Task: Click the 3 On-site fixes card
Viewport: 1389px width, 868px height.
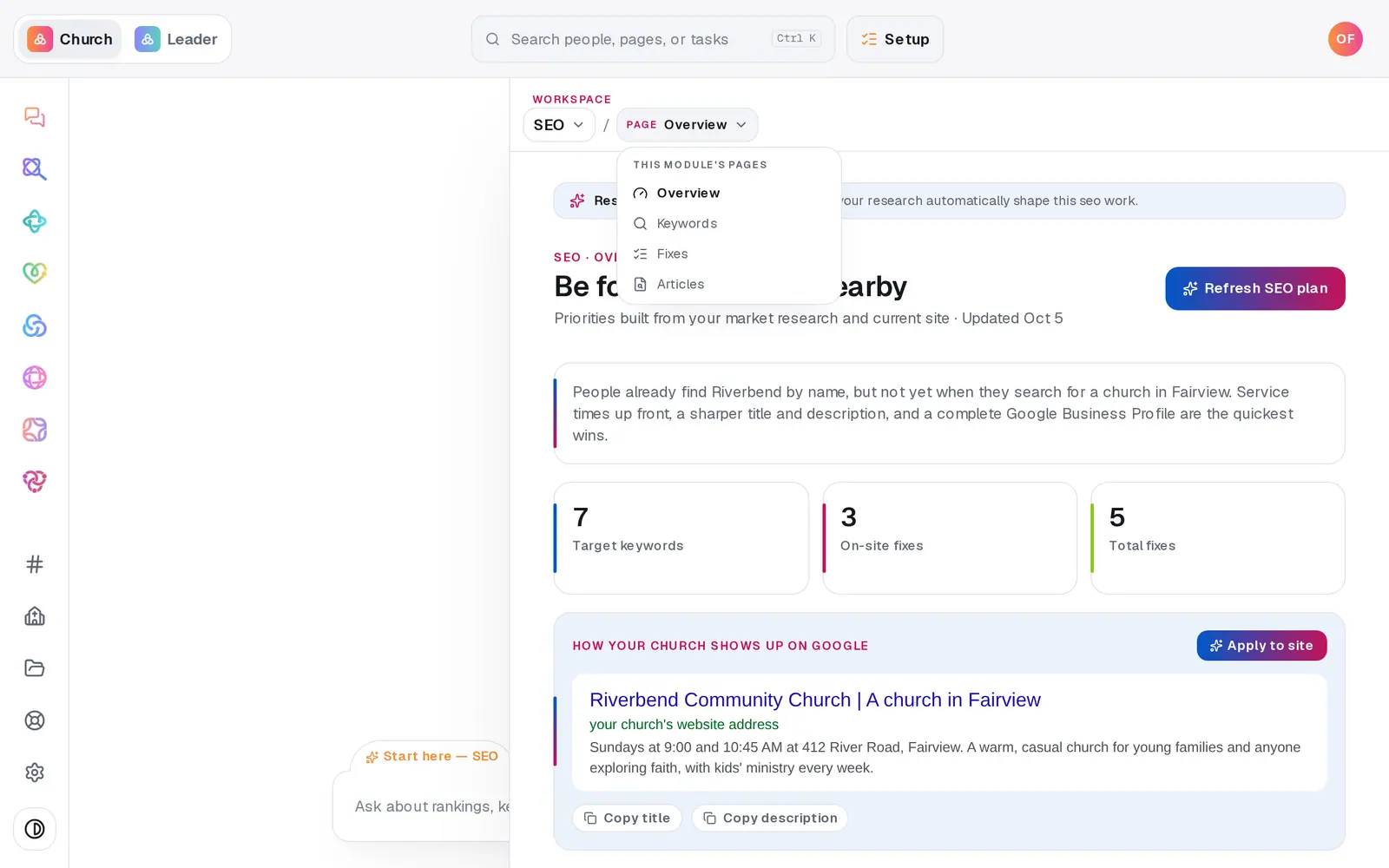Action: click(950, 538)
